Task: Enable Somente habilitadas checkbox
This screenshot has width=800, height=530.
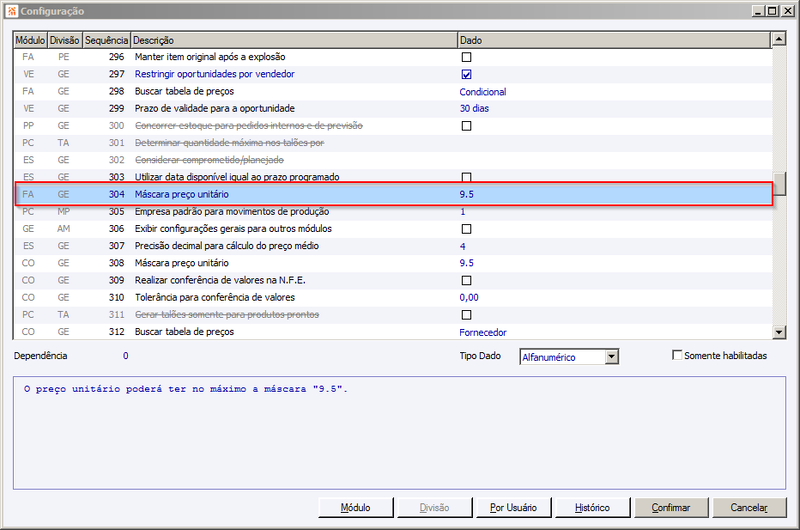Action: pos(677,355)
